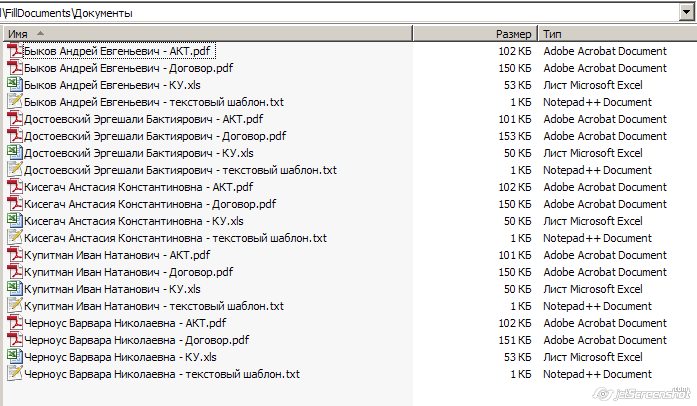Viewport: 697px width, 406px height.
Task: Click notepad icon of Купитман текстовый шаблон.txt
Action: click(x=15, y=306)
